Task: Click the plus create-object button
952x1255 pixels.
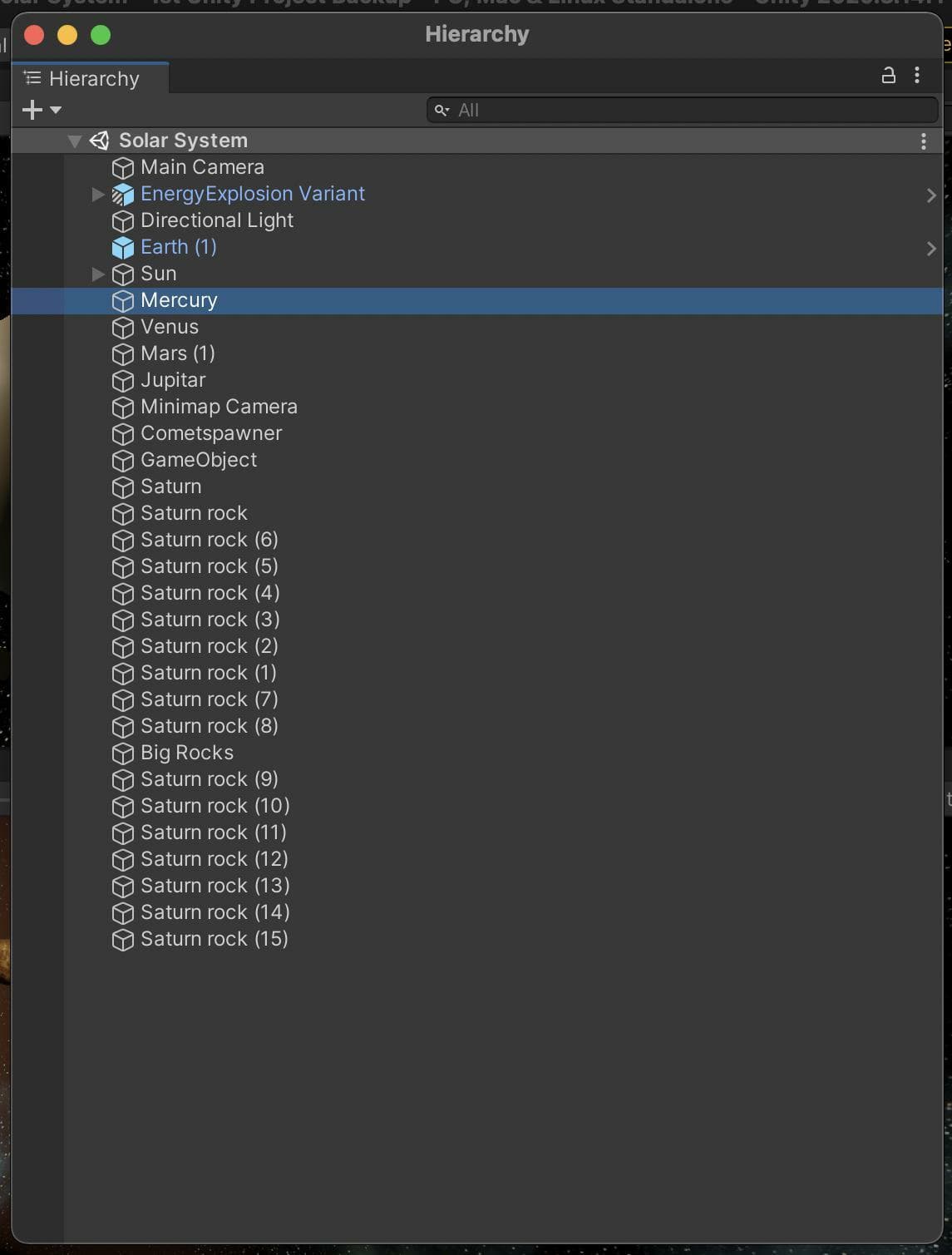Action: (x=32, y=110)
